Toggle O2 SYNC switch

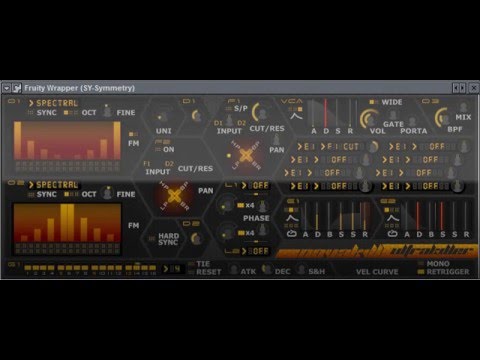coord(31,194)
